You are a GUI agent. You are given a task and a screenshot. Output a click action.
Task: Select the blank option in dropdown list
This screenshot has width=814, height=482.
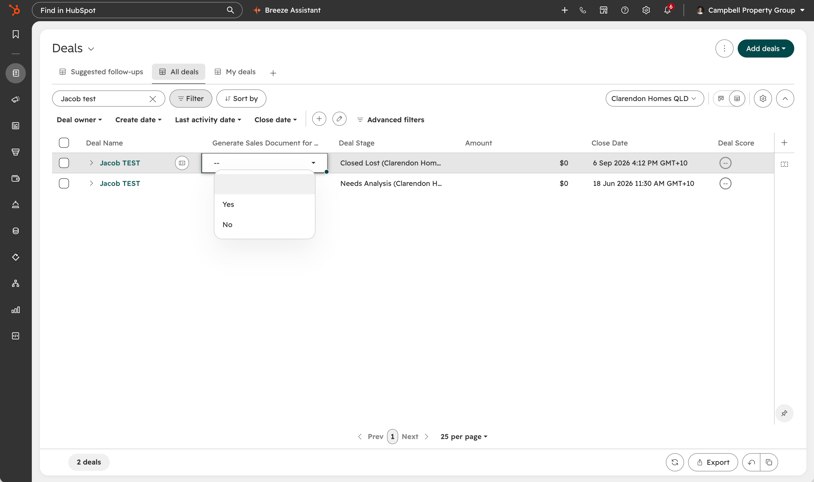265,184
